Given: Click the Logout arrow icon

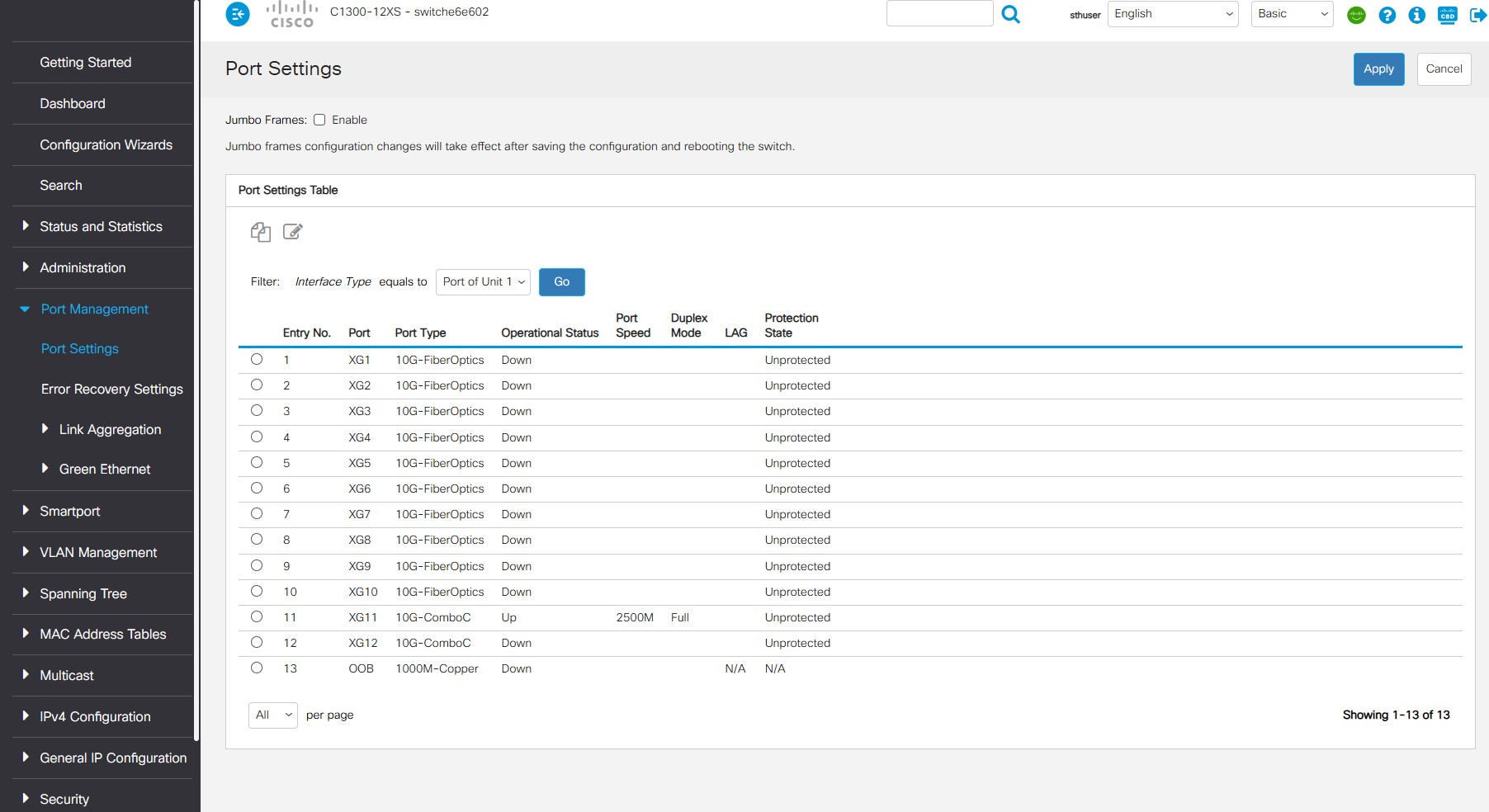Looking at the screenshot, I should 1477,15.
